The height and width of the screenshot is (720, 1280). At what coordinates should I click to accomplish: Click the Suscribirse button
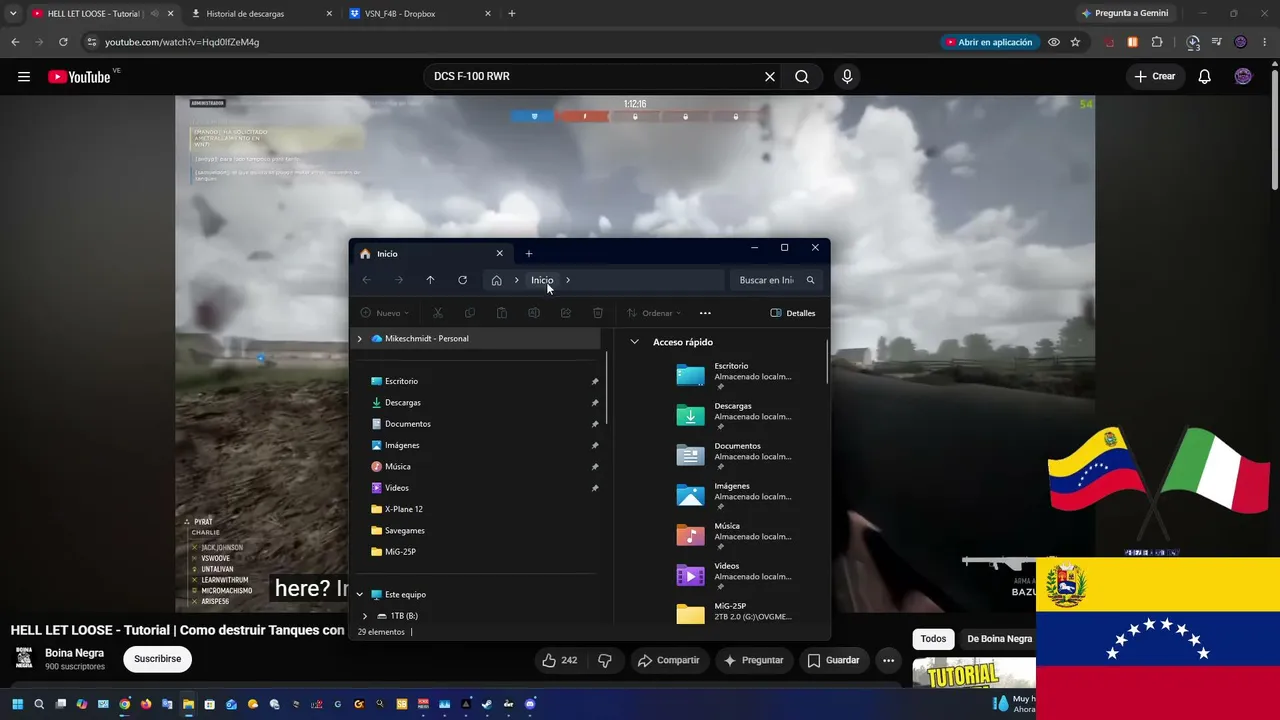[157, 659]
